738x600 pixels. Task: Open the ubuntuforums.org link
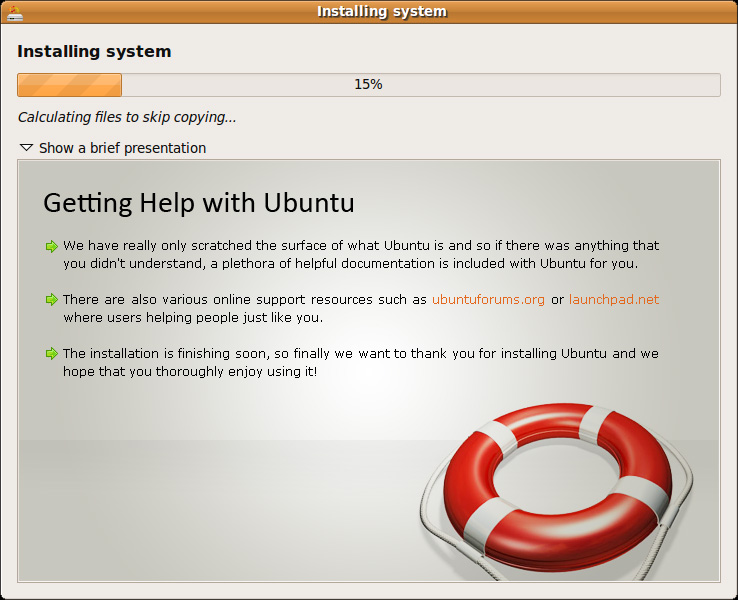(488, 300)
